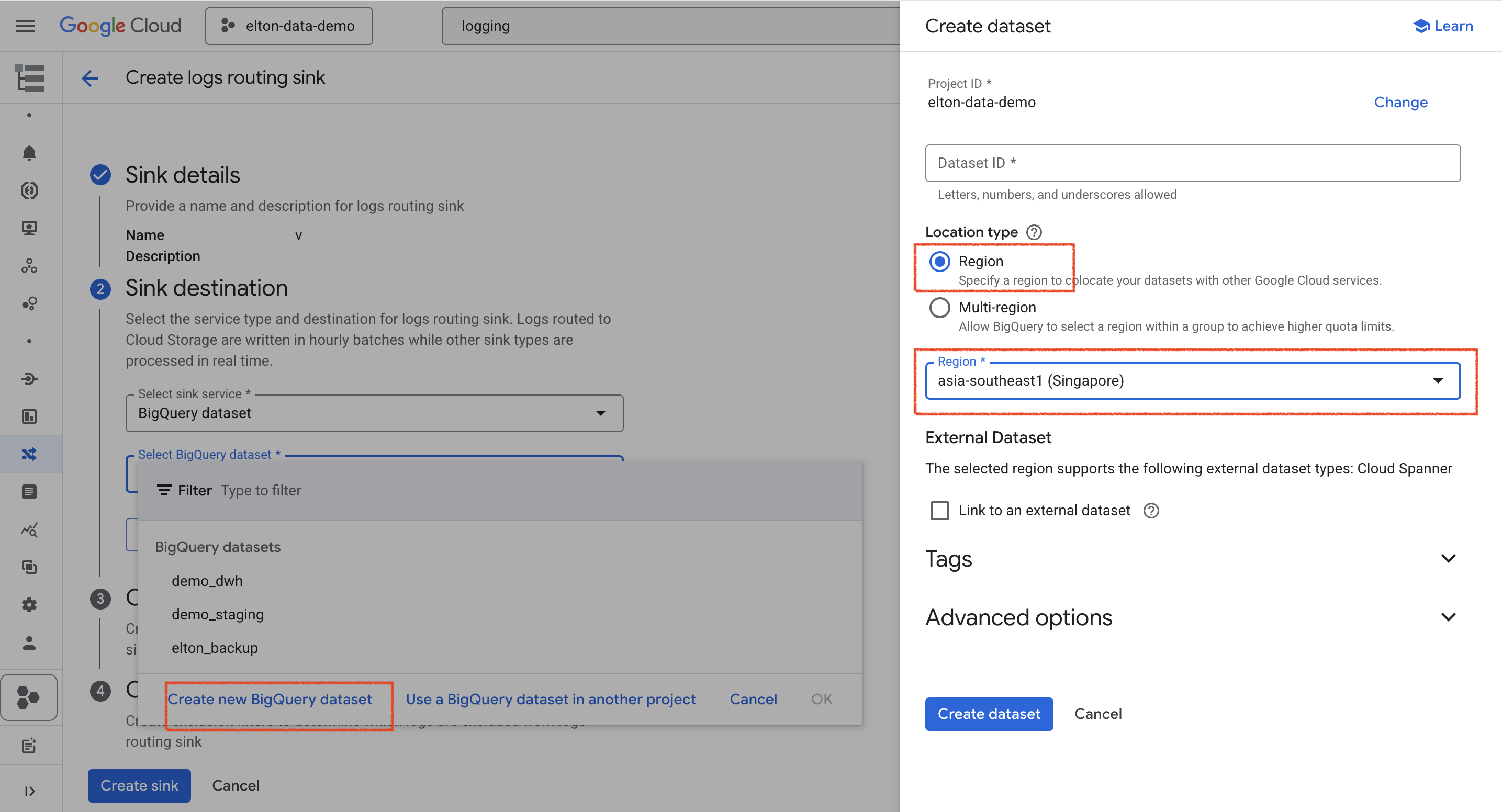The height and width of the screenshot is (812, 1502).
Task: Select the Log Router shuffle icon
Action: pos(29,454)
